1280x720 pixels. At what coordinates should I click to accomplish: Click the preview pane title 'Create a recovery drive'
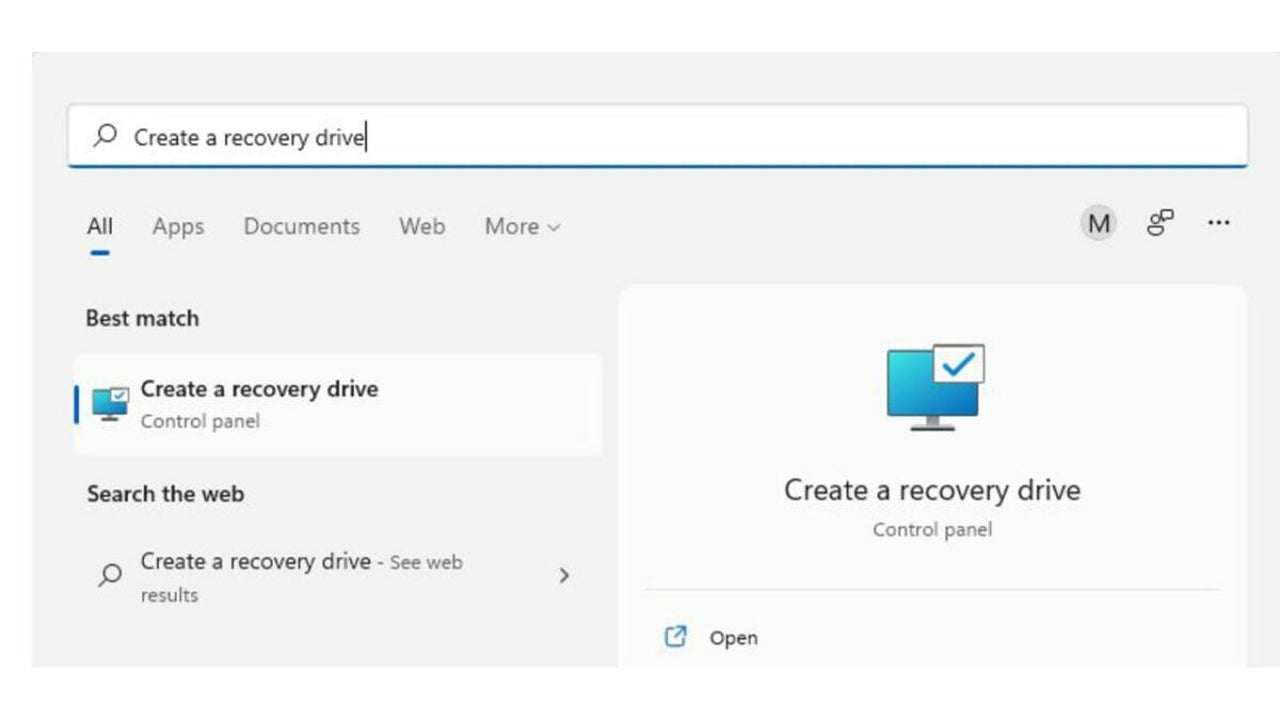[x=932, y=490]
